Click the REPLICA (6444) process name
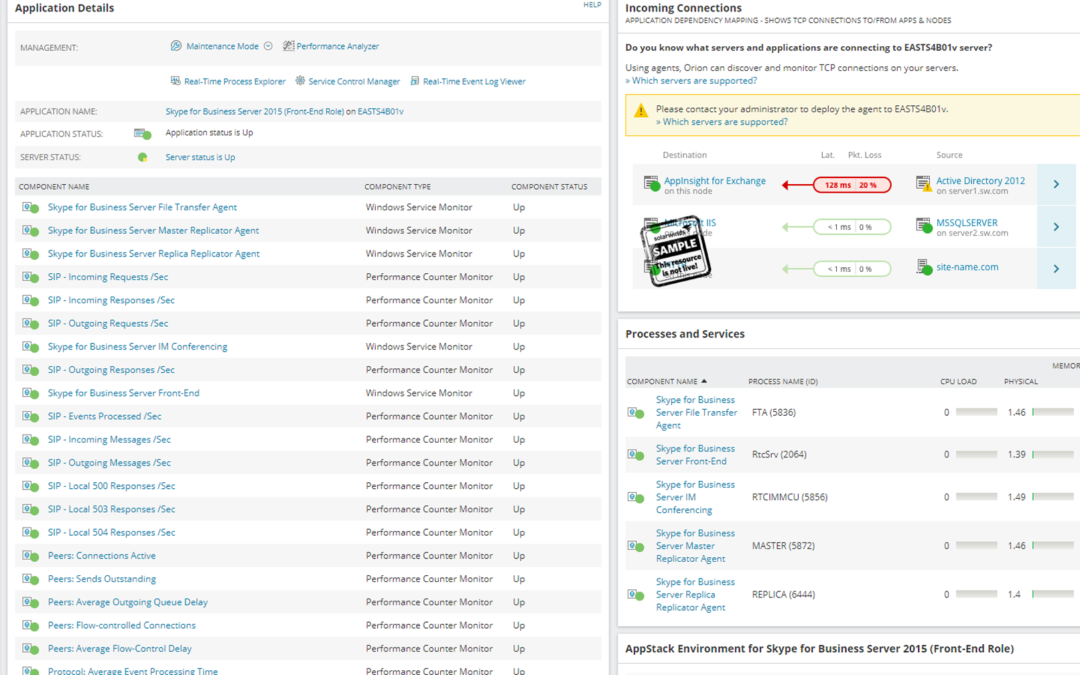 coord(783,594)
